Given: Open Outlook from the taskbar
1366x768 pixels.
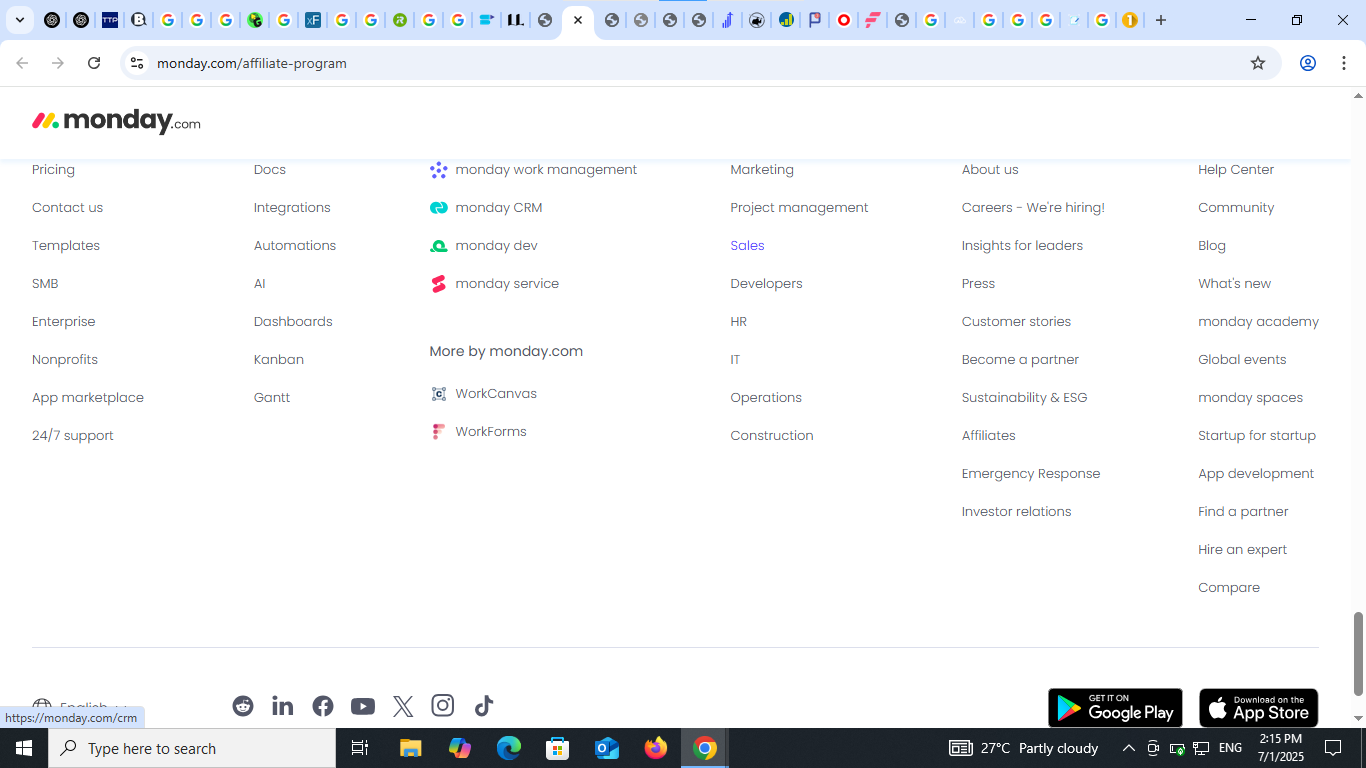Looking at the screenshot, I should (607, 748).
